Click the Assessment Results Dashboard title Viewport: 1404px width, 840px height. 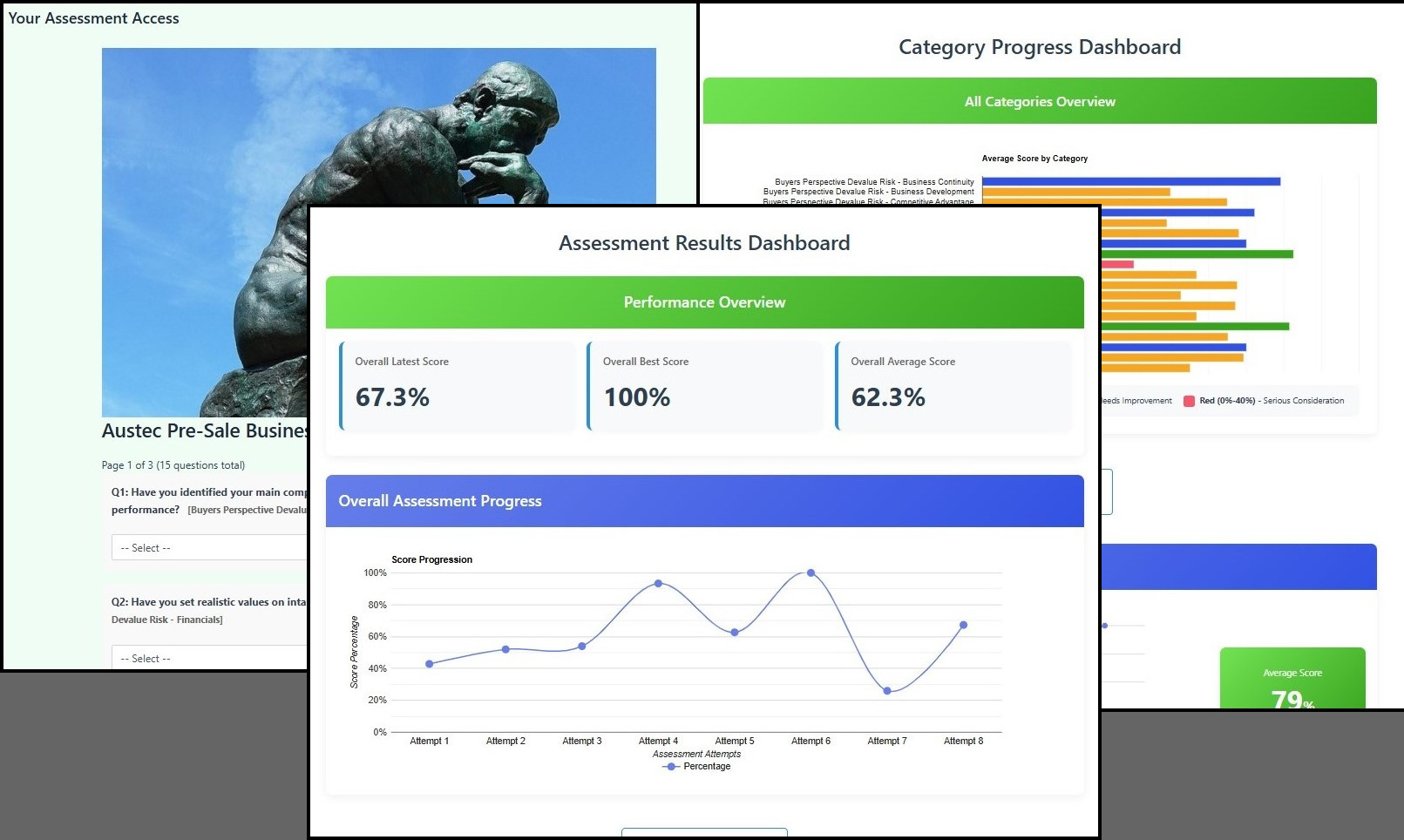click(x=704, y=243)
